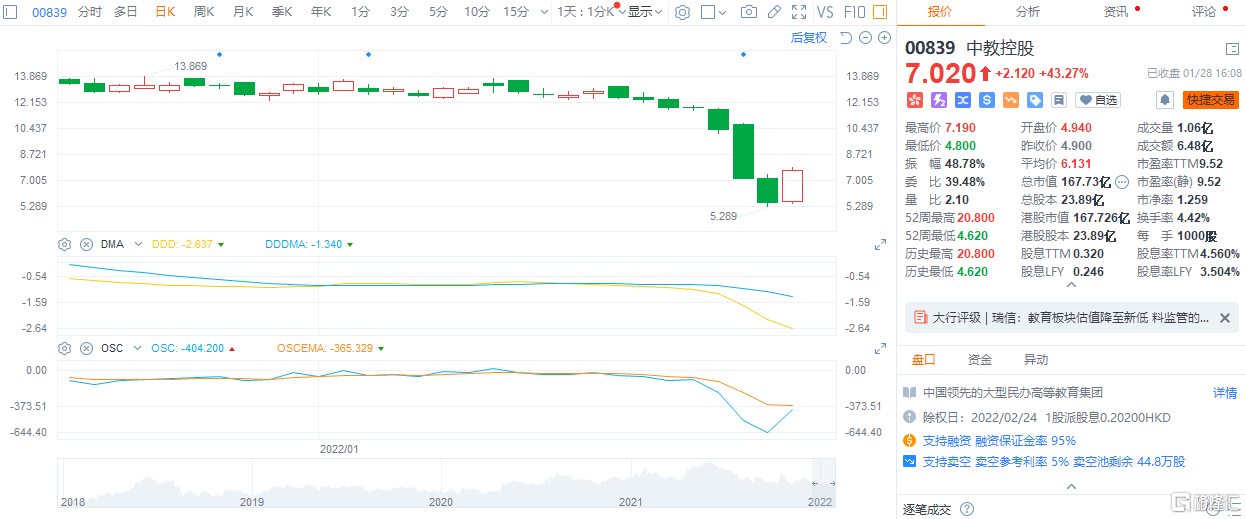This screenshot has height=519, width=1246.
Task: Zoom out chart with minus icon
Action: (x=865, y=38)
